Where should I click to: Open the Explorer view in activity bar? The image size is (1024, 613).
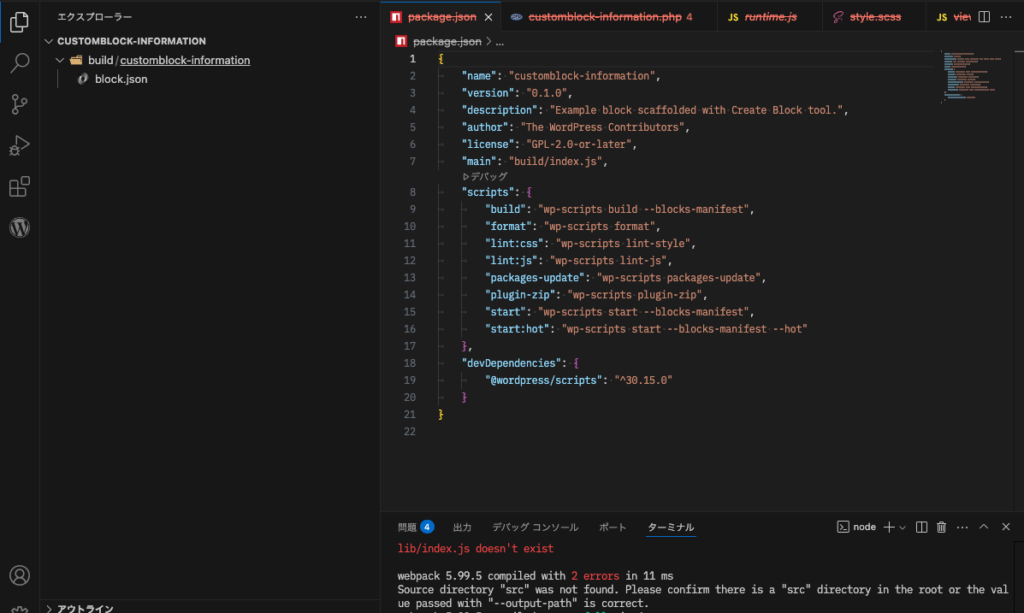coord(19,22)
